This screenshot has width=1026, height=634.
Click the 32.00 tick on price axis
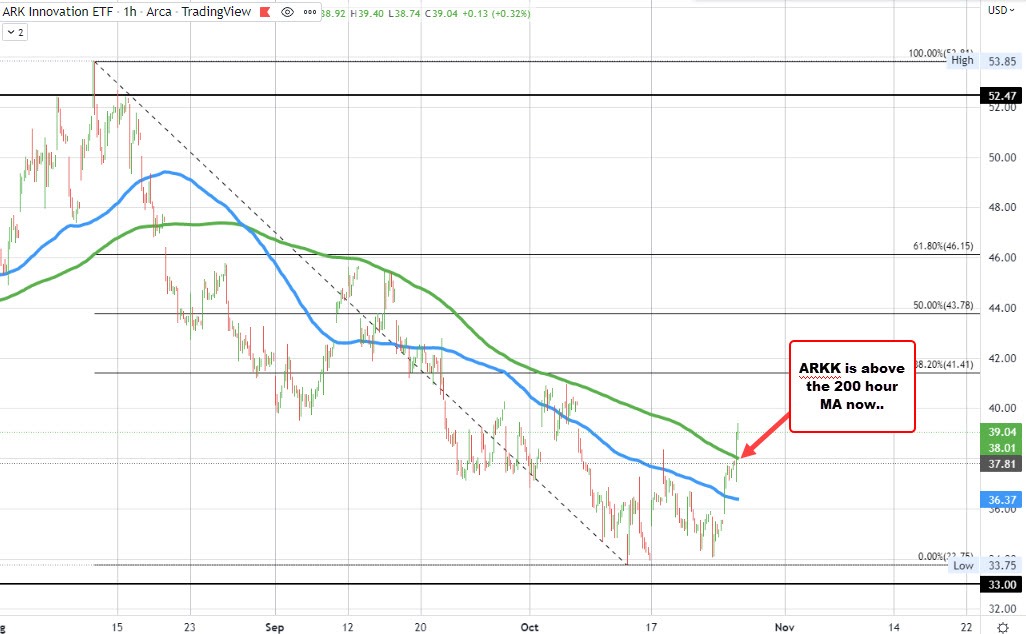(x=1002, y=608)
